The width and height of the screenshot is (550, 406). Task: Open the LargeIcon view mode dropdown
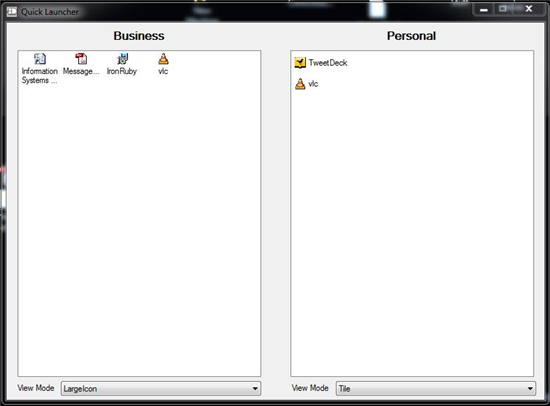point(161,388)
